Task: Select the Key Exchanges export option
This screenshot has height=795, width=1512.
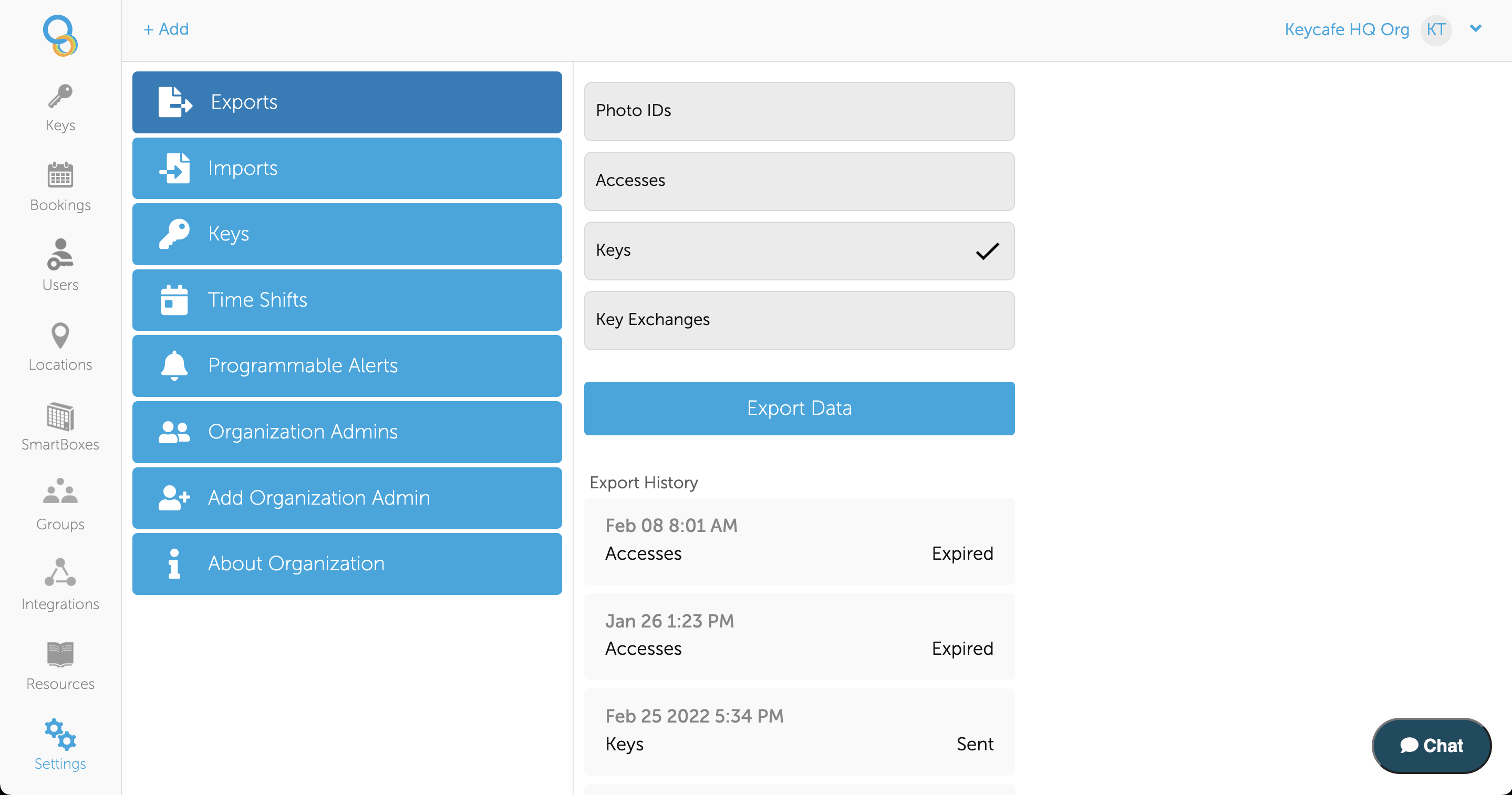Action: coord(799,320)
